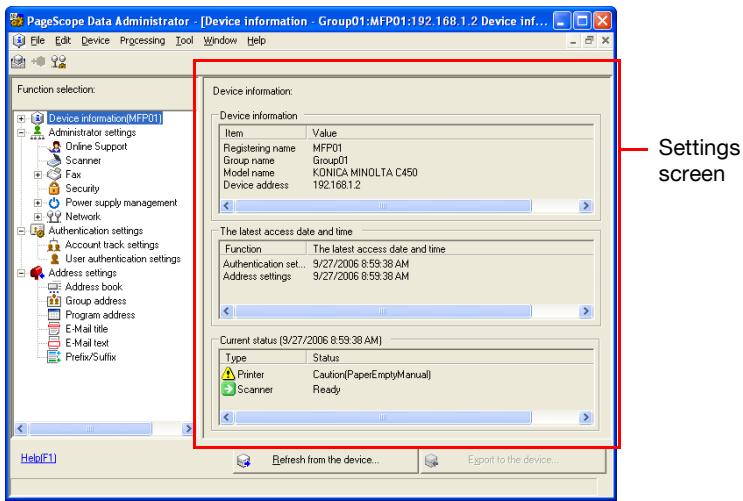Open the File menu

[37, 41]
